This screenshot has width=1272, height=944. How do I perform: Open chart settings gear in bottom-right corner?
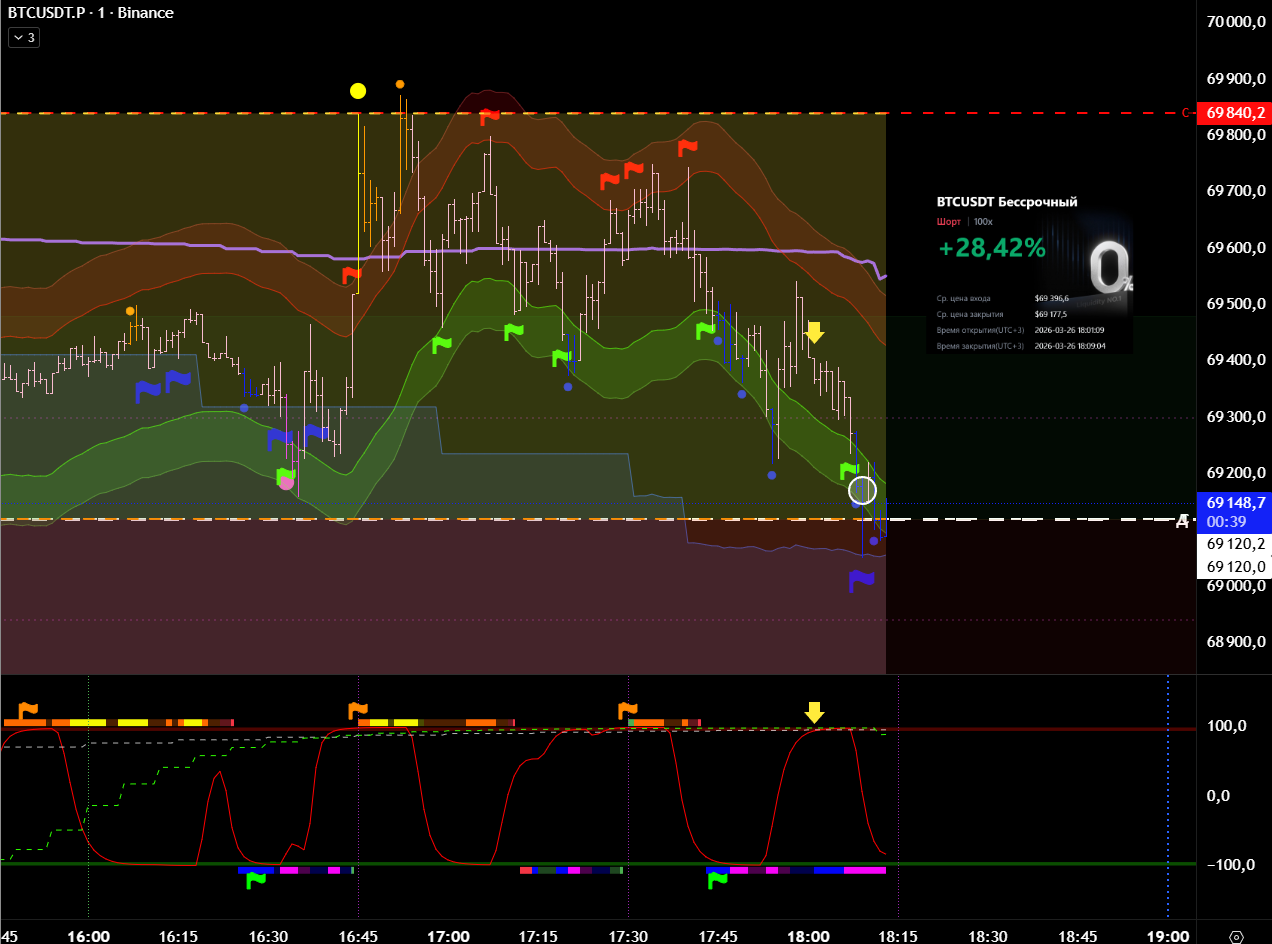(1236, 937)
